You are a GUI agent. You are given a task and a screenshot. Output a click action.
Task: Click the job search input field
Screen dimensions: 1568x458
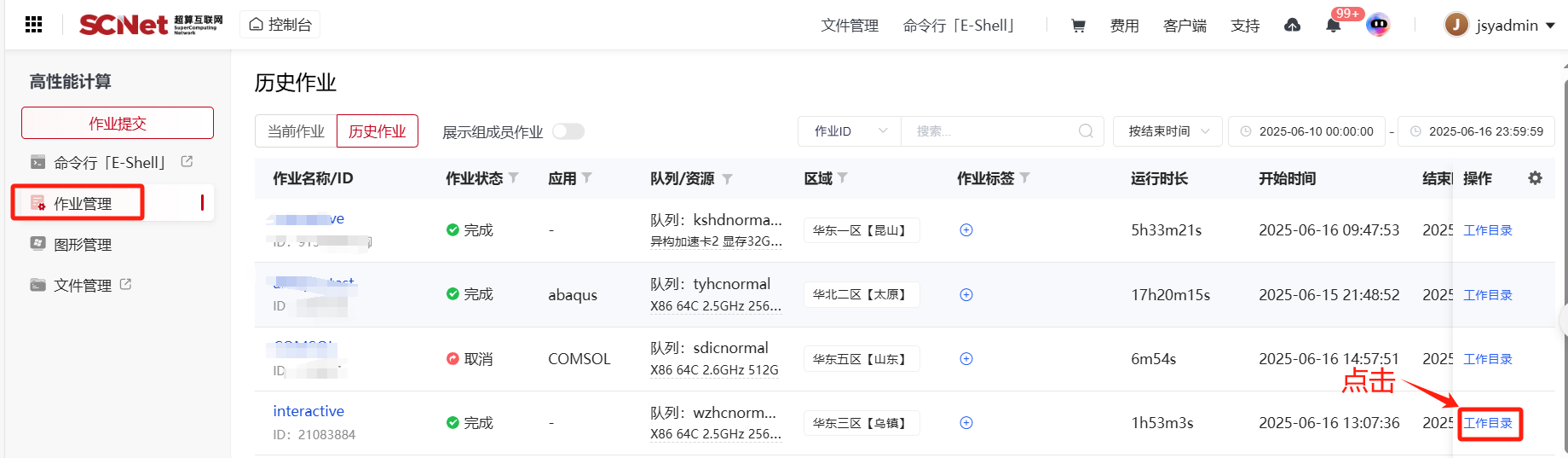pyautogui.click(x=993, y=131)
